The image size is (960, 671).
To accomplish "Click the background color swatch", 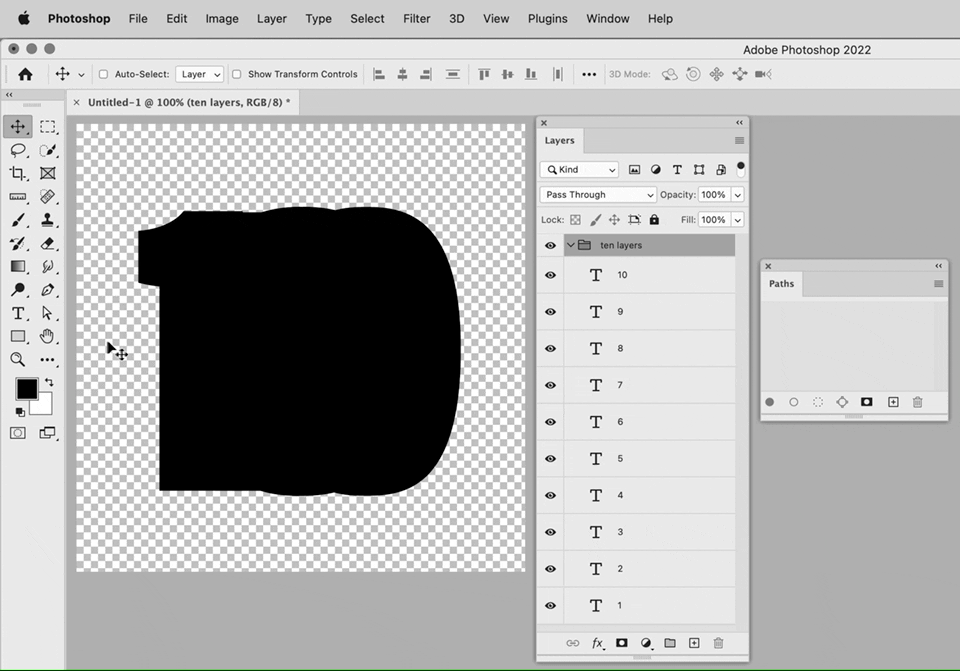I will [x=44, y=406].
